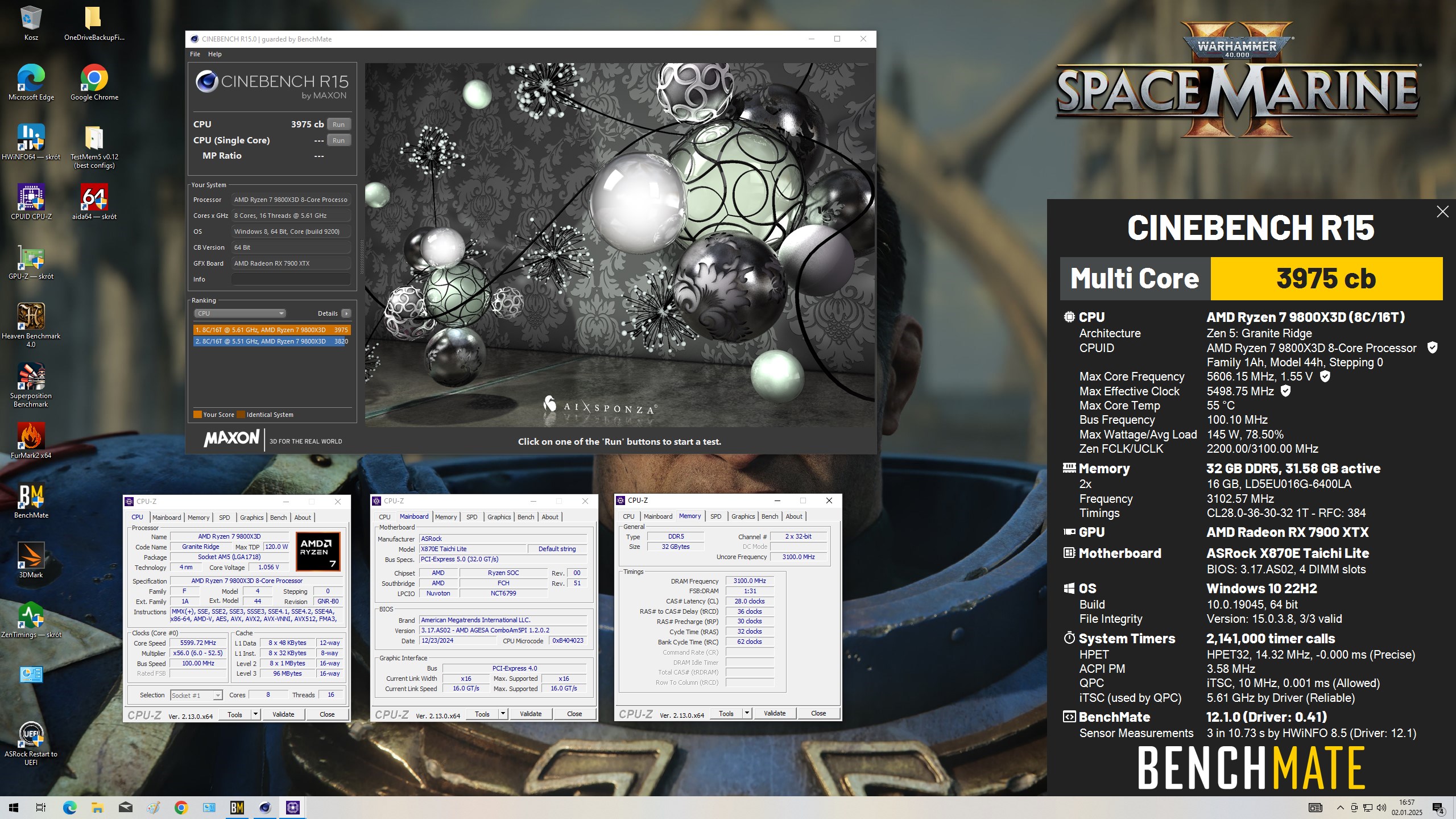Open Tools dropdown arrow in Memory CPU-Z
Screen dimensions: 1456x819
point(747,713)
